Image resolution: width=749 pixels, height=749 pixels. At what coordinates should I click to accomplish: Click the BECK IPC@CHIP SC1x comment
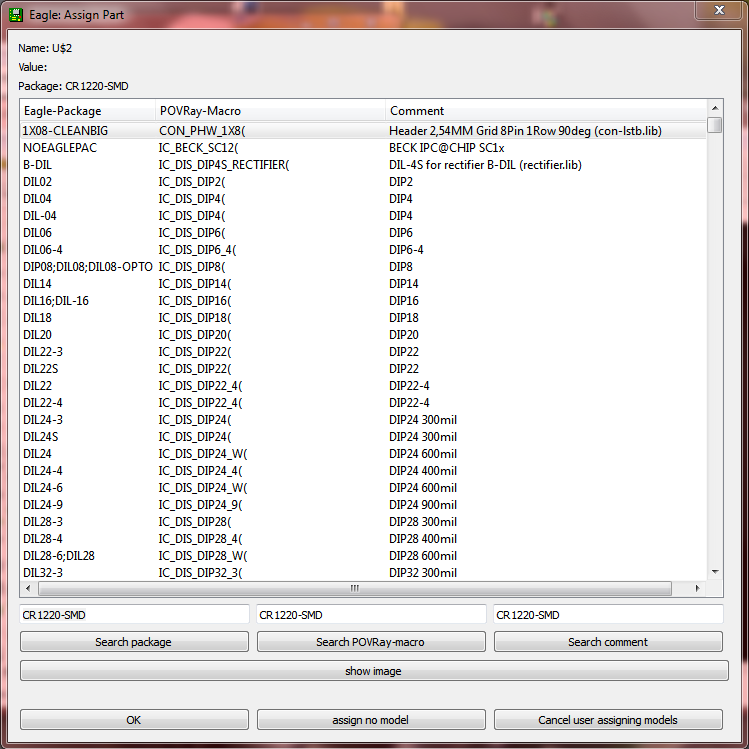click(x=447, y=148)
